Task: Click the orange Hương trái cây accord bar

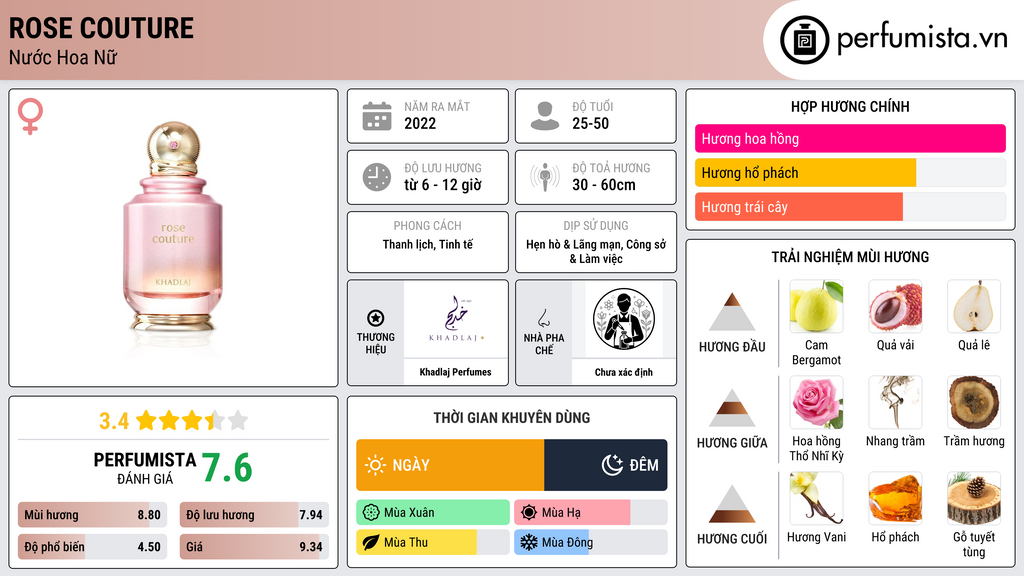Action: point(799,207)
